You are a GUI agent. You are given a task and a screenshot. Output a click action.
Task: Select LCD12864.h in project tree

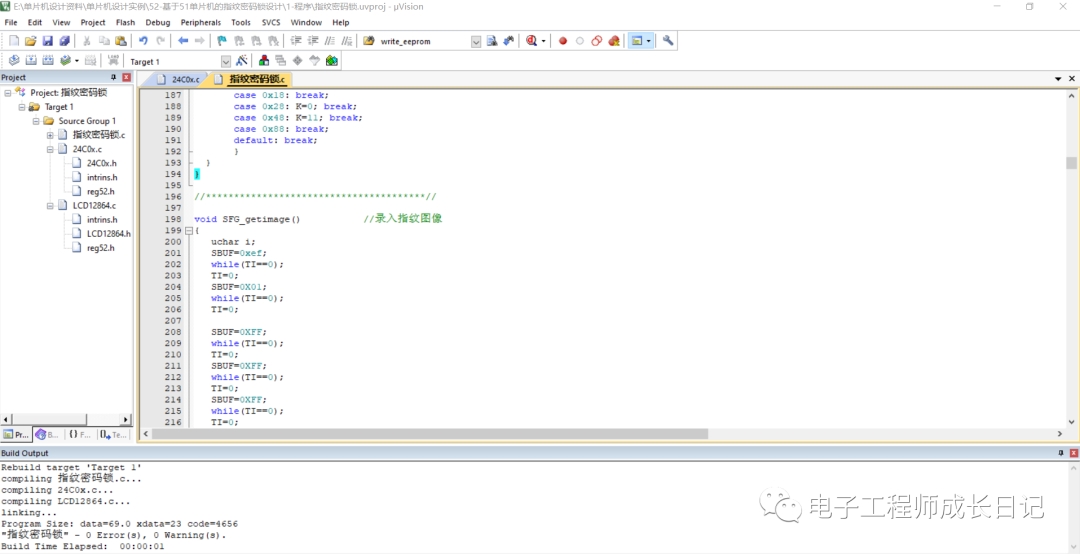(x=108, y=233)
